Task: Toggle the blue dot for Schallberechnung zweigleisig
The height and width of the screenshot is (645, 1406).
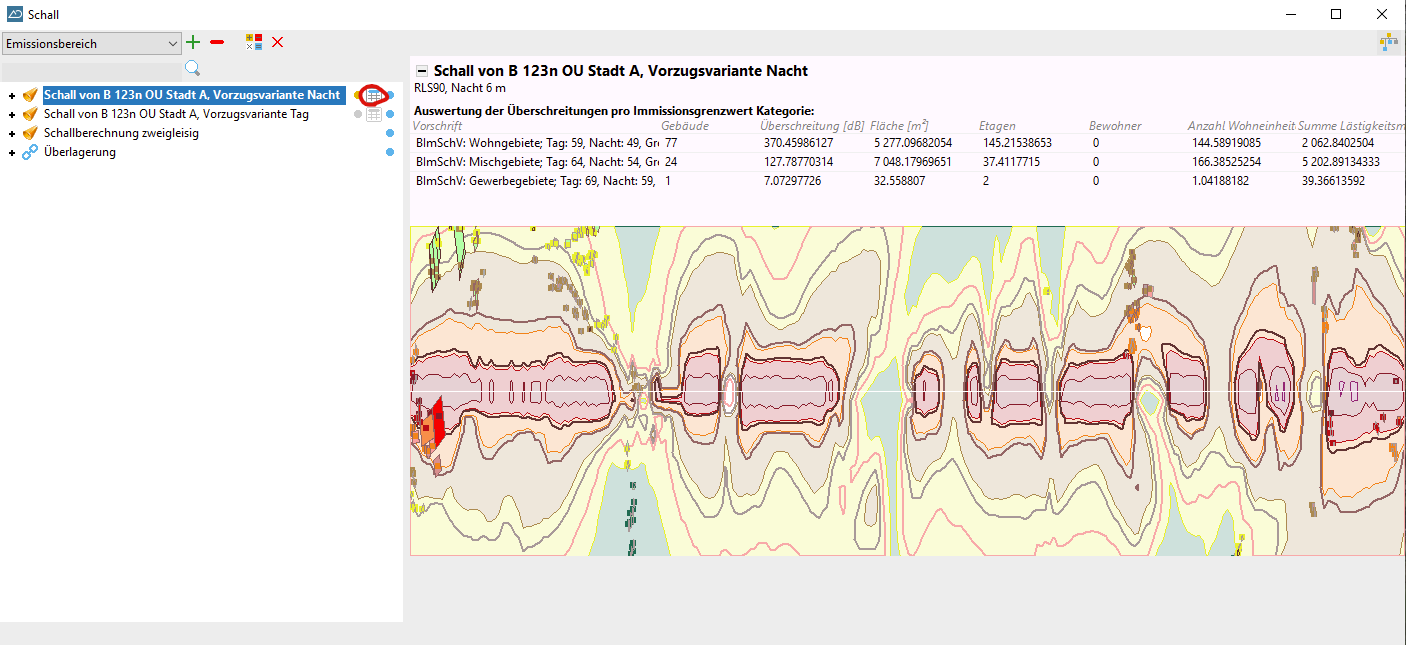Action: tap(390, 134)
